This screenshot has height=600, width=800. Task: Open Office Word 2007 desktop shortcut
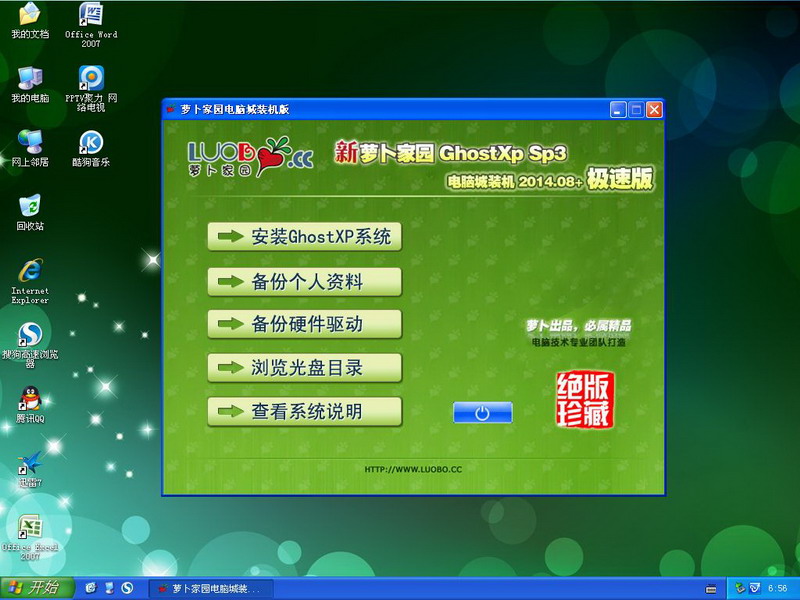coord(91,24)
